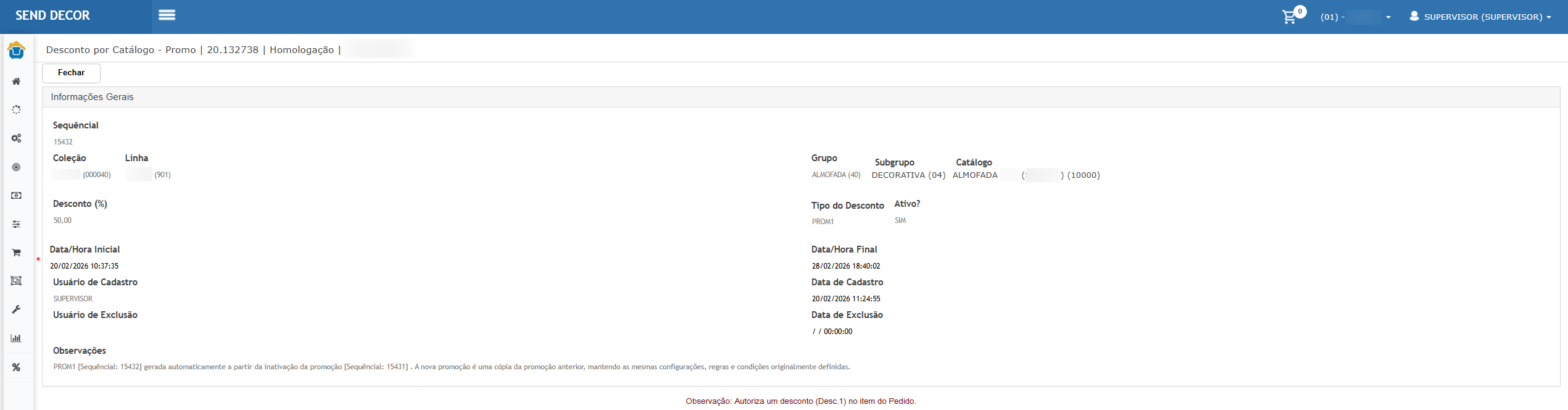Open the wrench tools sidebar icon
The image size is (1568, 410).
16,309
